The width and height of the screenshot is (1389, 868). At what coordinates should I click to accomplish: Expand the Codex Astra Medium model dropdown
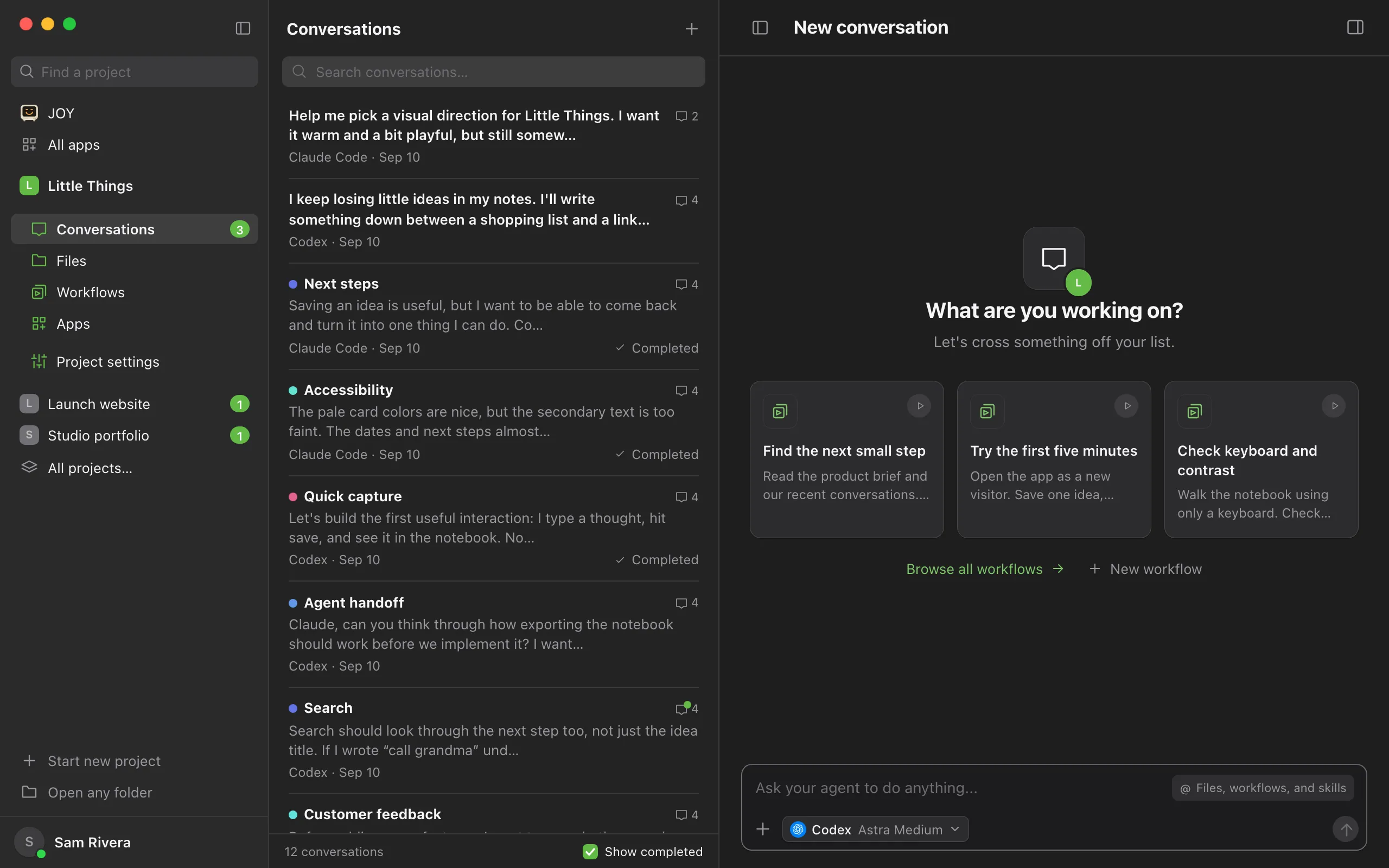pyautogui.click(x=875, y=829)
